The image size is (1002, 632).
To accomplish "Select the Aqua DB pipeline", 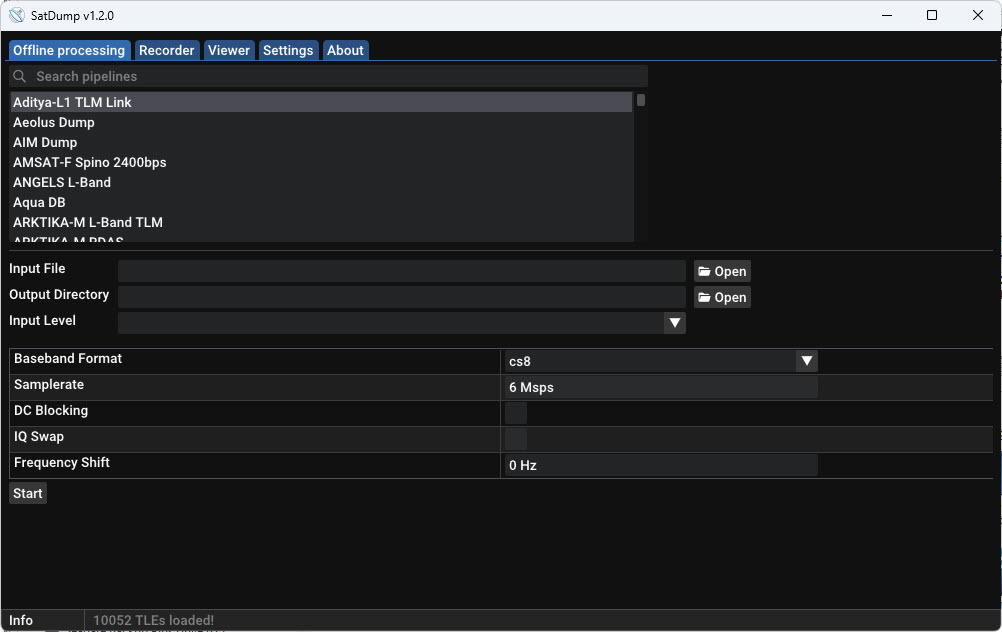I will tap(39, 202).
